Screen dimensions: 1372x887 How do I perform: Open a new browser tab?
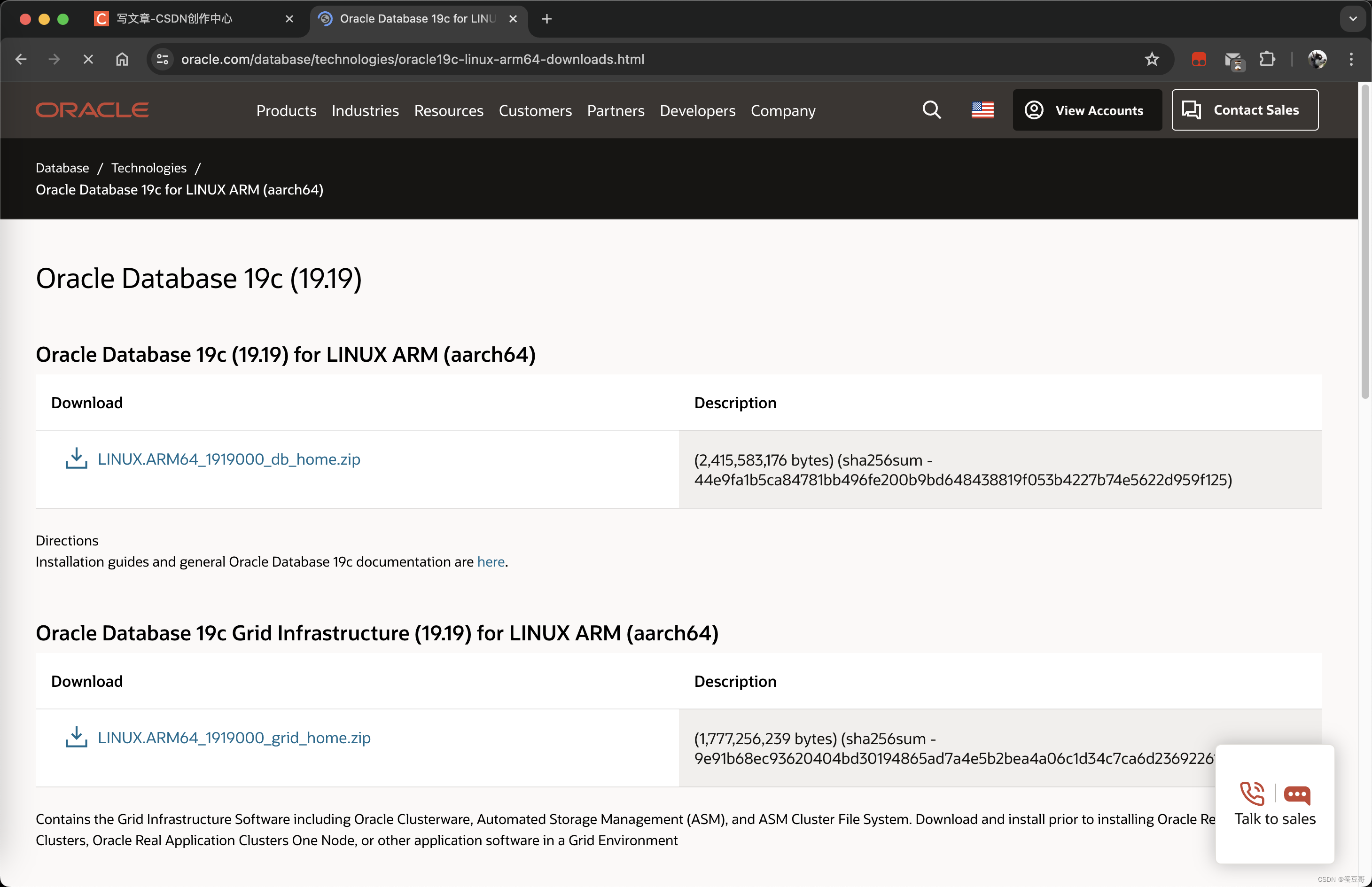point(546,19)
